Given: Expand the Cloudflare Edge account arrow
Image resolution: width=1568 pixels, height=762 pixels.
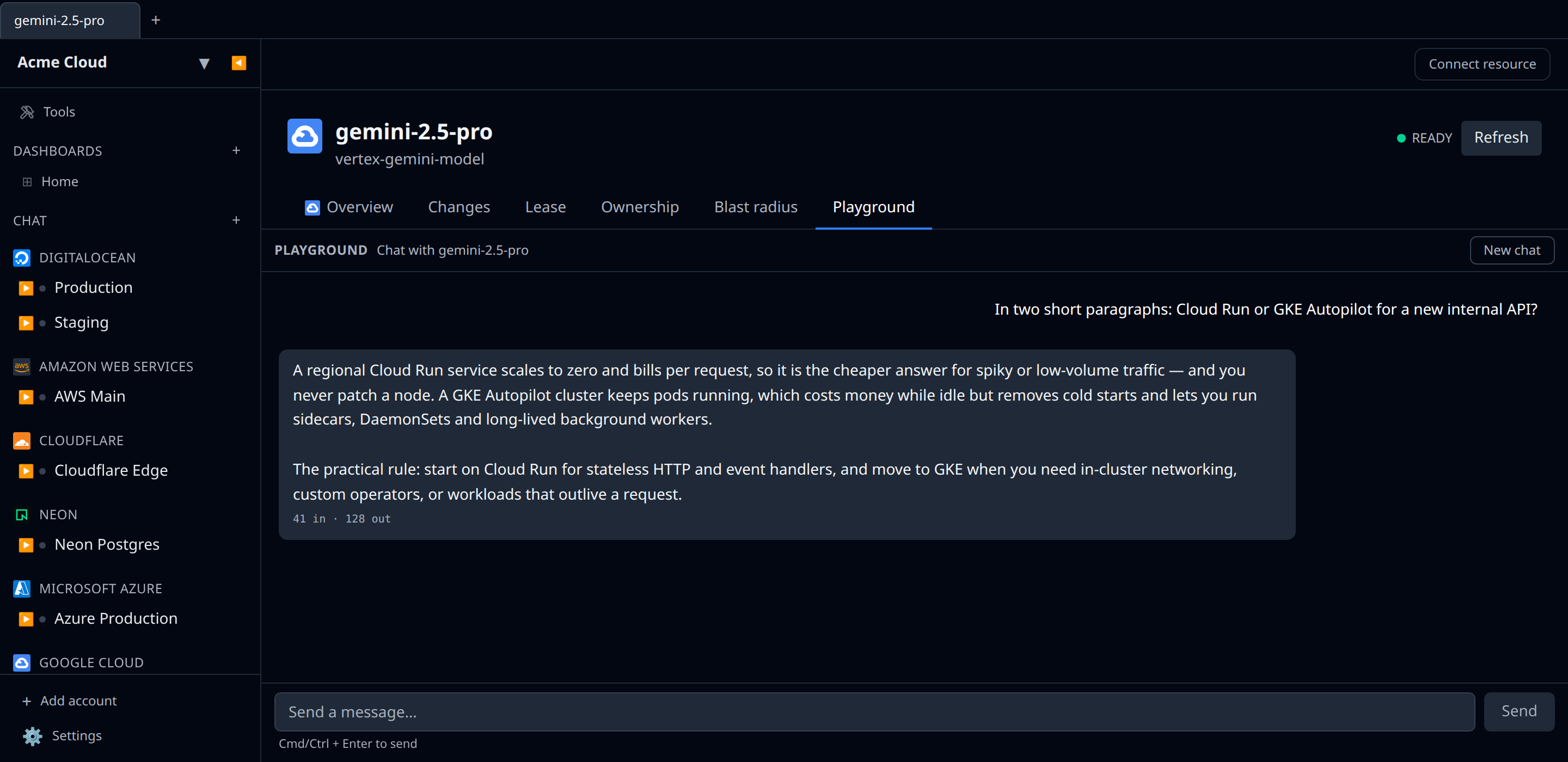Looking at the screenshot, I should [x=26, y=470].
